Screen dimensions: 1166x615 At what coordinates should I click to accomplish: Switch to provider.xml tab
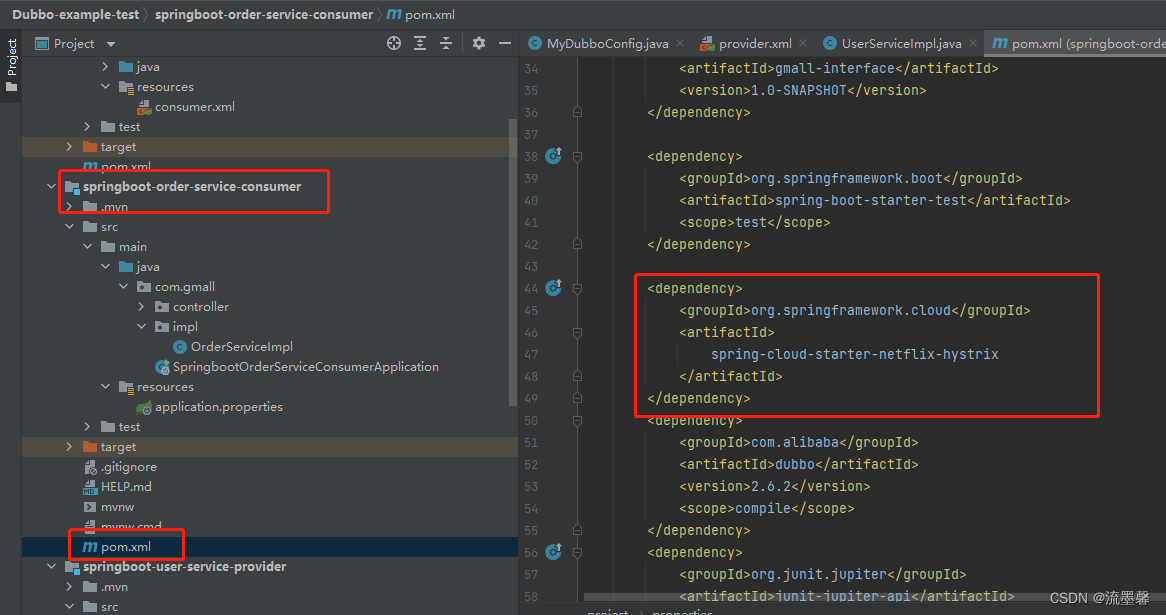(755, 44)
